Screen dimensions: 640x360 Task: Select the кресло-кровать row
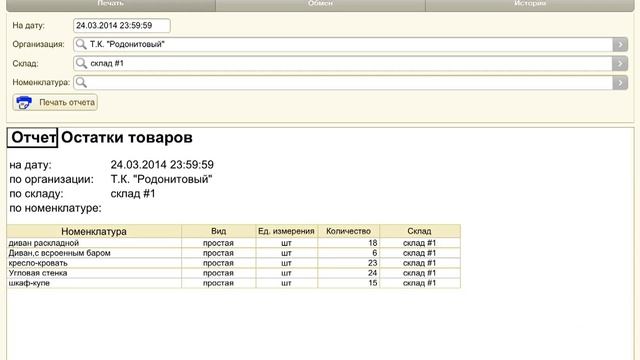tap(233, 263)
